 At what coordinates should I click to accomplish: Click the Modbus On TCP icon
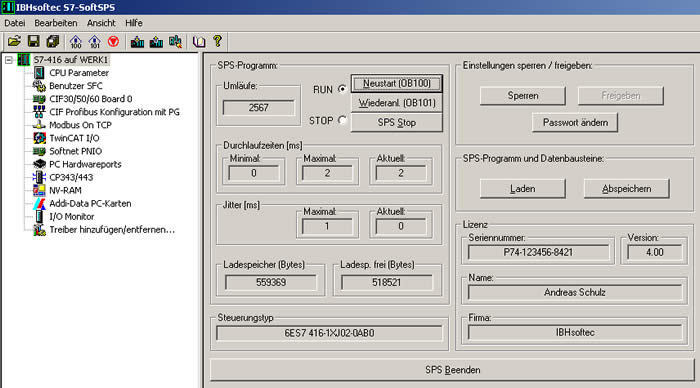coord(39,125)
